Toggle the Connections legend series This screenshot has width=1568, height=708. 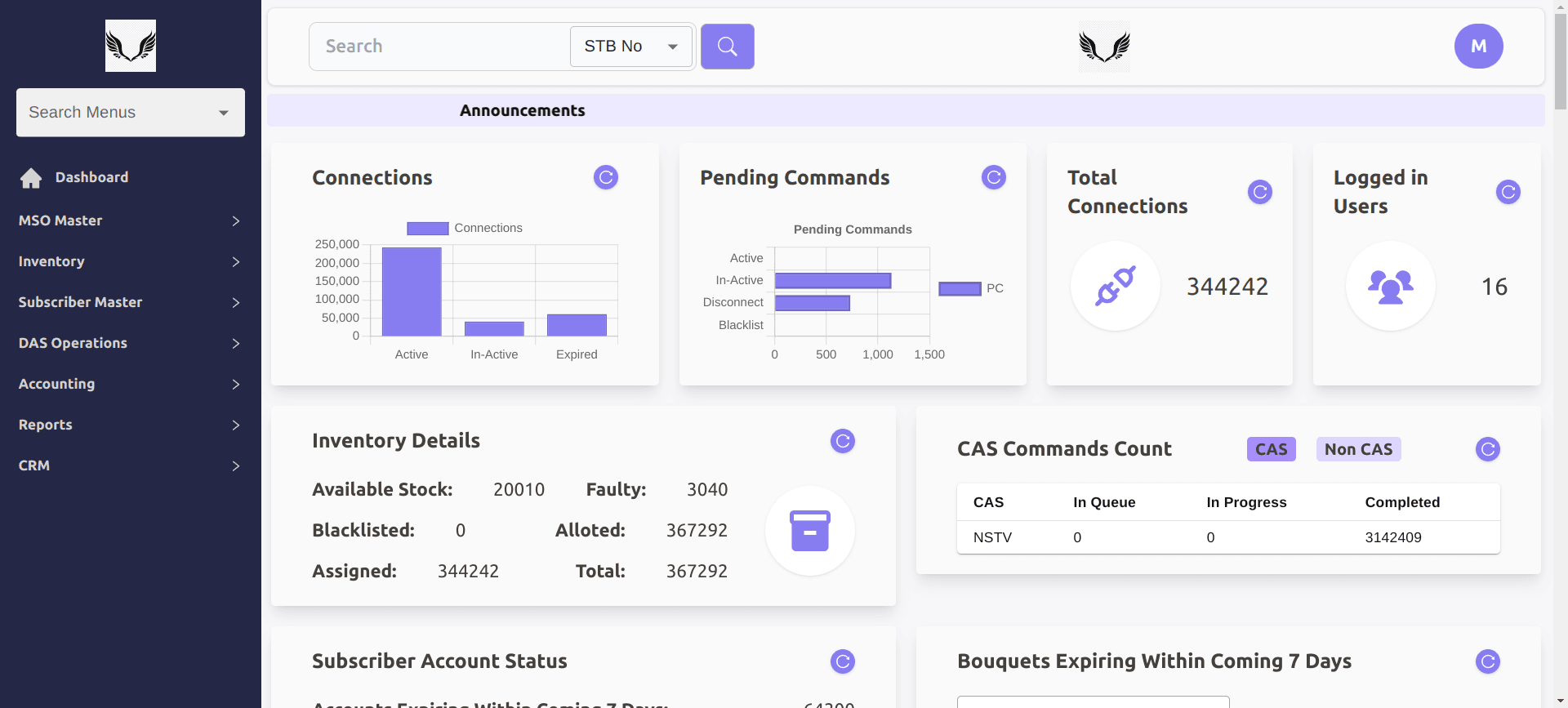pos(464,229)
